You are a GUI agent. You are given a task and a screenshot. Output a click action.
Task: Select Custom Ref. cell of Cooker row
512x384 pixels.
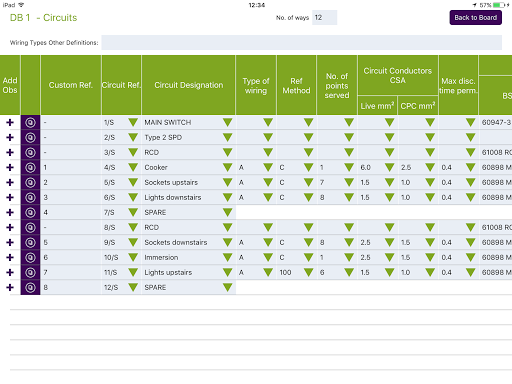(x=71, y=167)
